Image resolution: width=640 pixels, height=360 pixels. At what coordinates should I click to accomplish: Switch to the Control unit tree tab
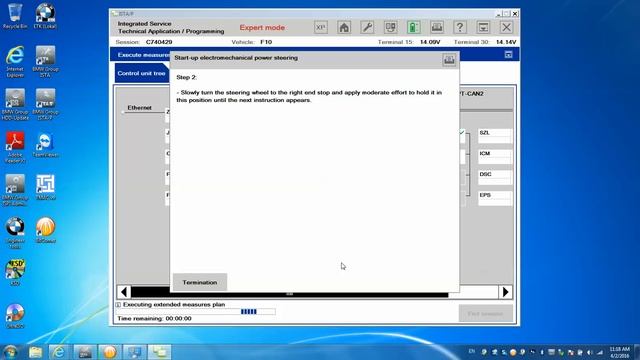click(x=141, y=73)
